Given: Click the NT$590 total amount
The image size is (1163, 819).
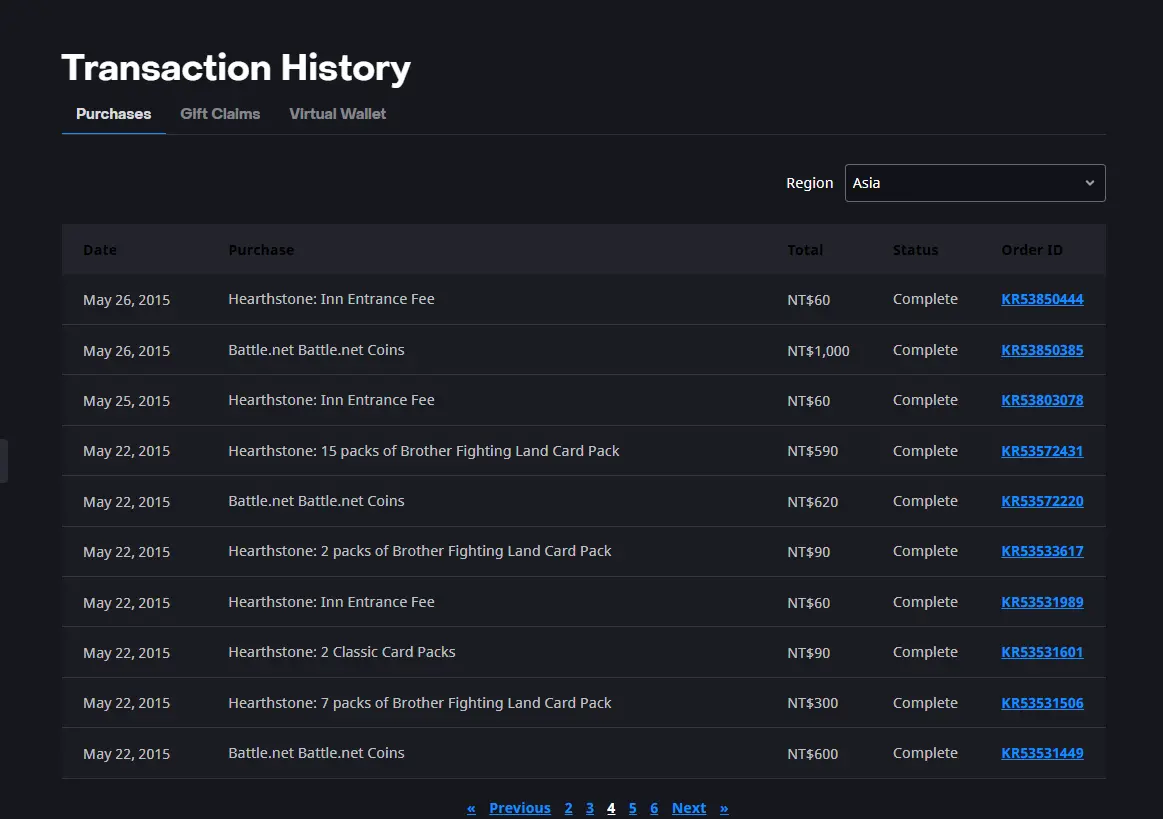Looking at the screenshot, I should click(x=812, y=451).
